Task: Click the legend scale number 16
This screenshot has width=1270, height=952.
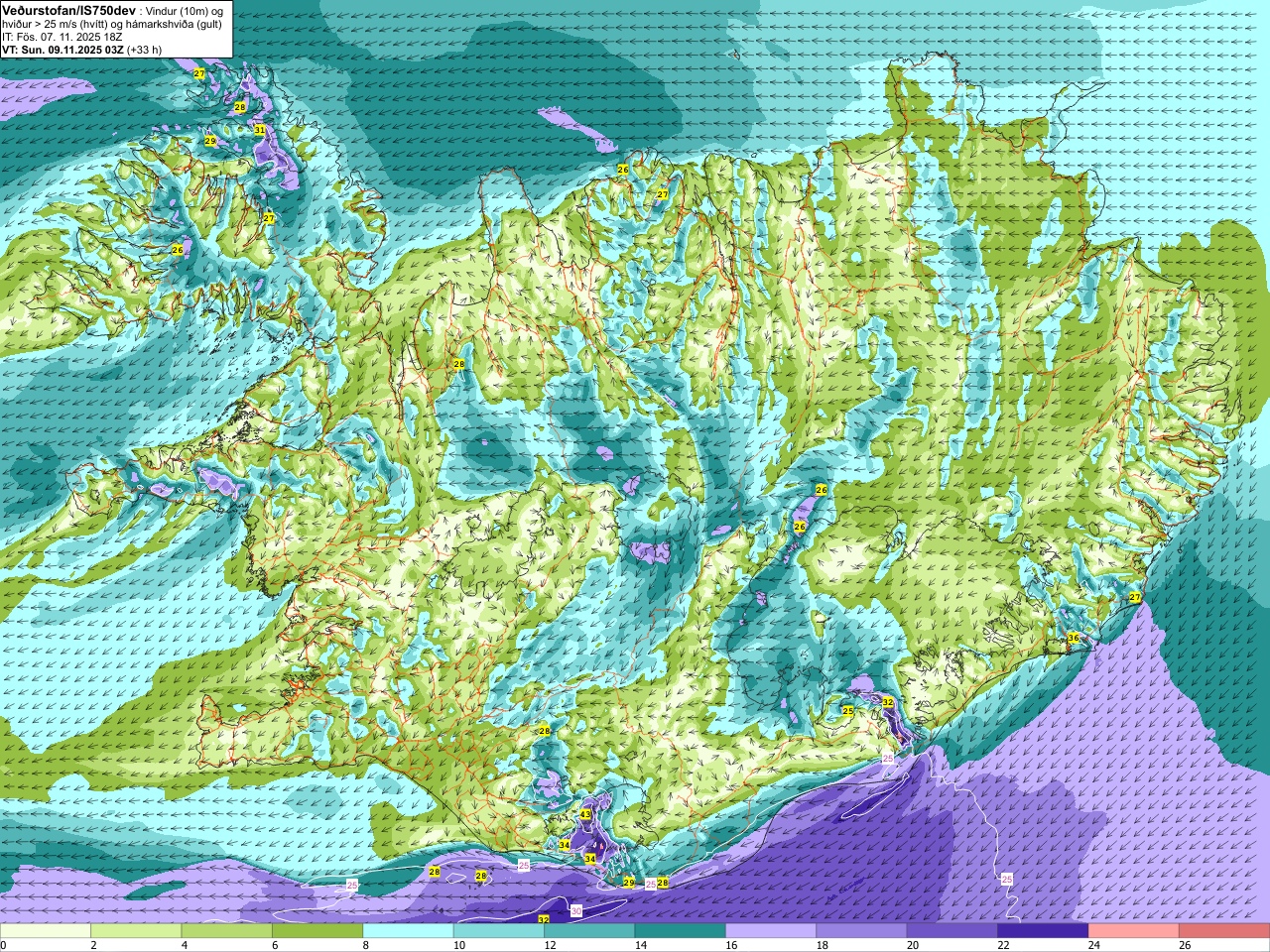Action: (731, 945)
